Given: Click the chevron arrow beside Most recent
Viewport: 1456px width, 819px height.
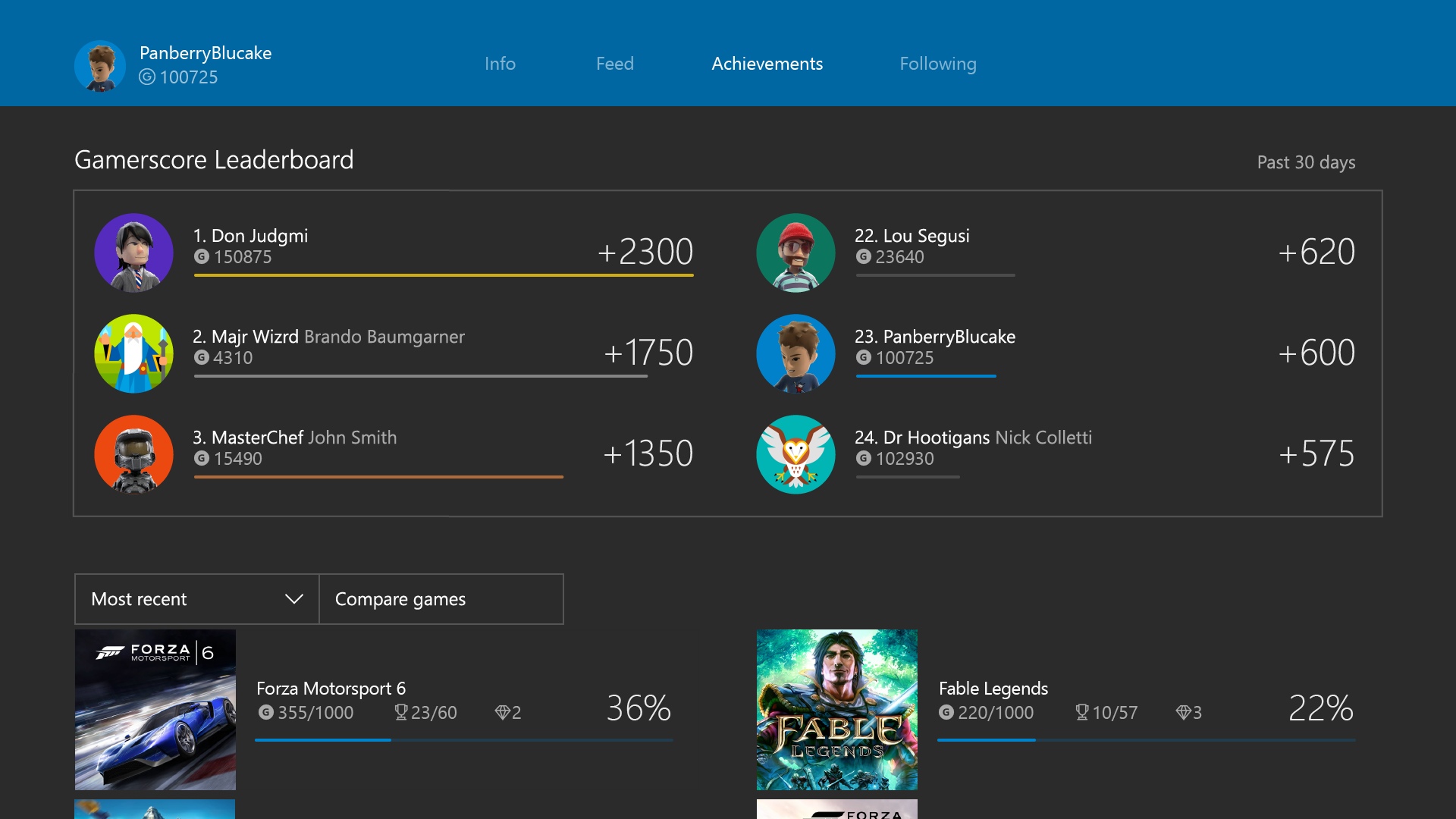Looking at the screenshot, I should point(294,599).
